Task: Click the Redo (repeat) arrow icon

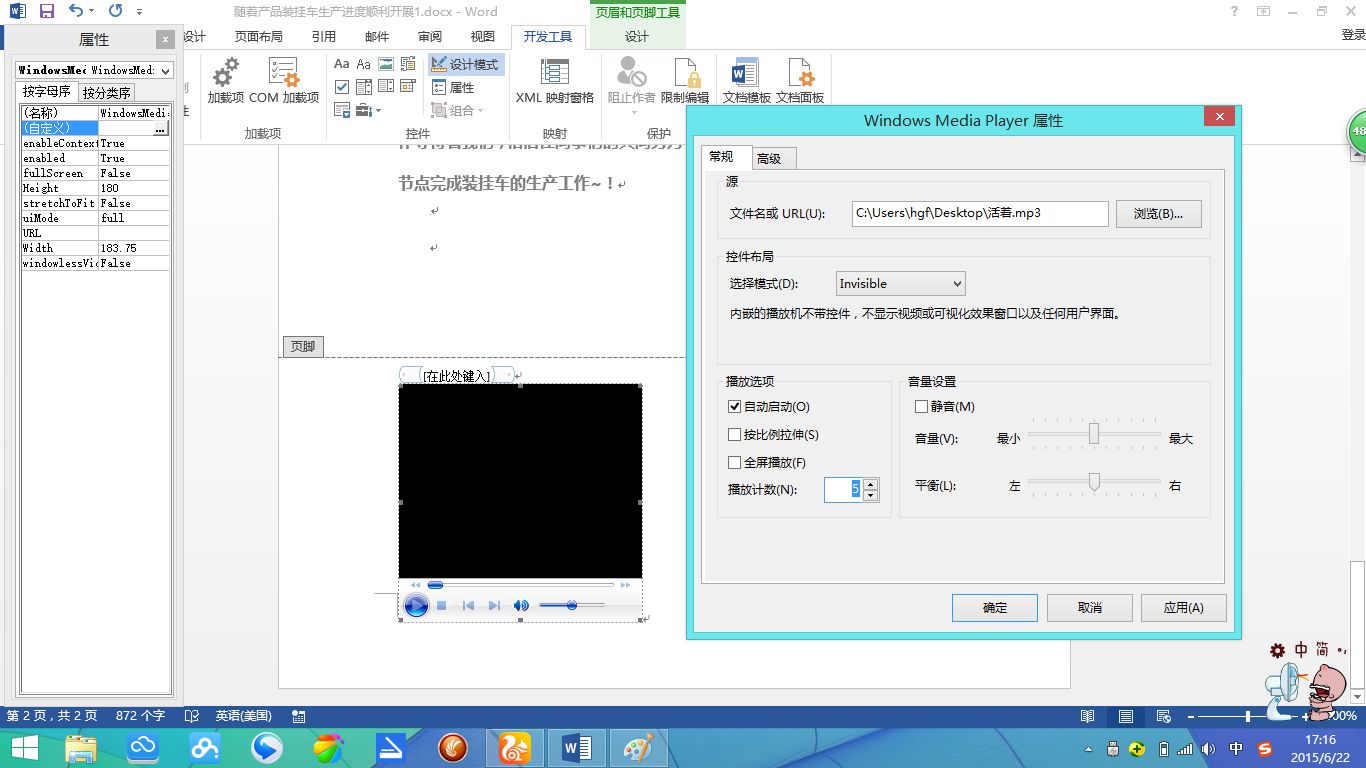Action: point(115,11)
